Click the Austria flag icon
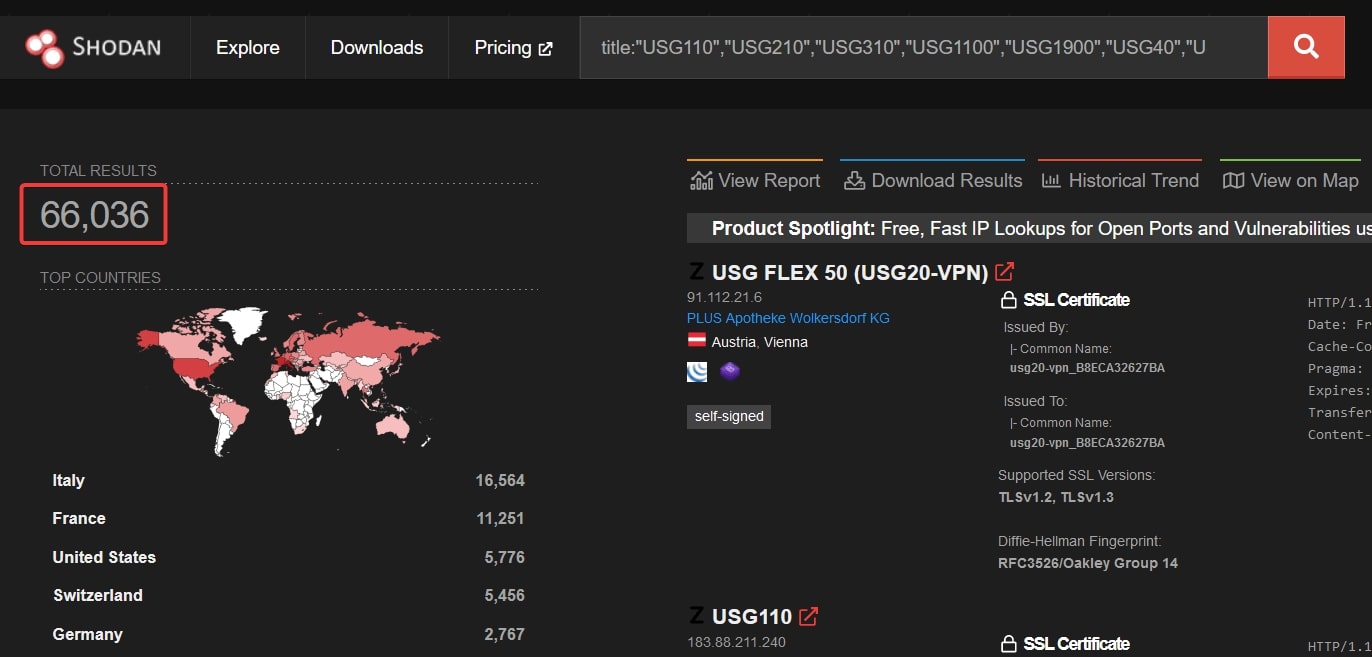The width and height of the screenshot is (1372, 657). coord(697,341)
